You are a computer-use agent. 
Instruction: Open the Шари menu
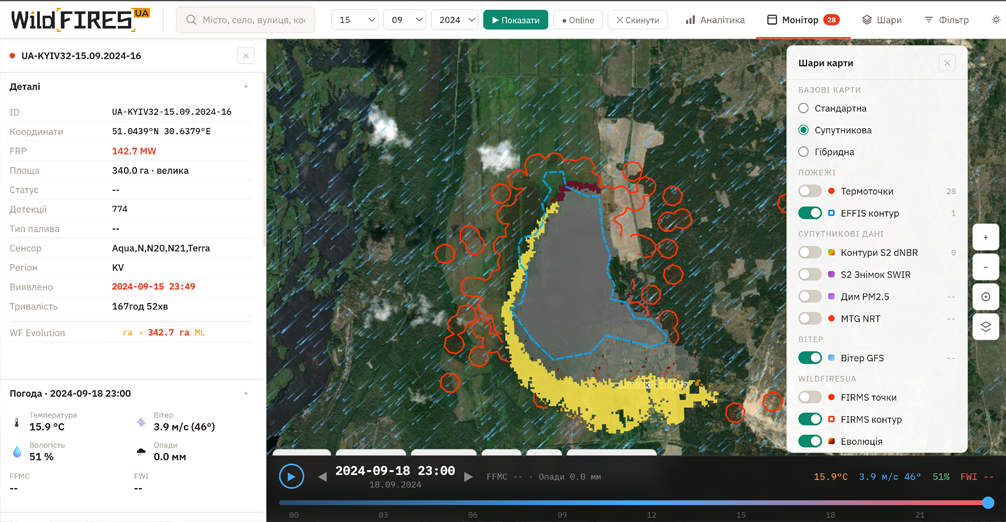[x=882, y=20]
